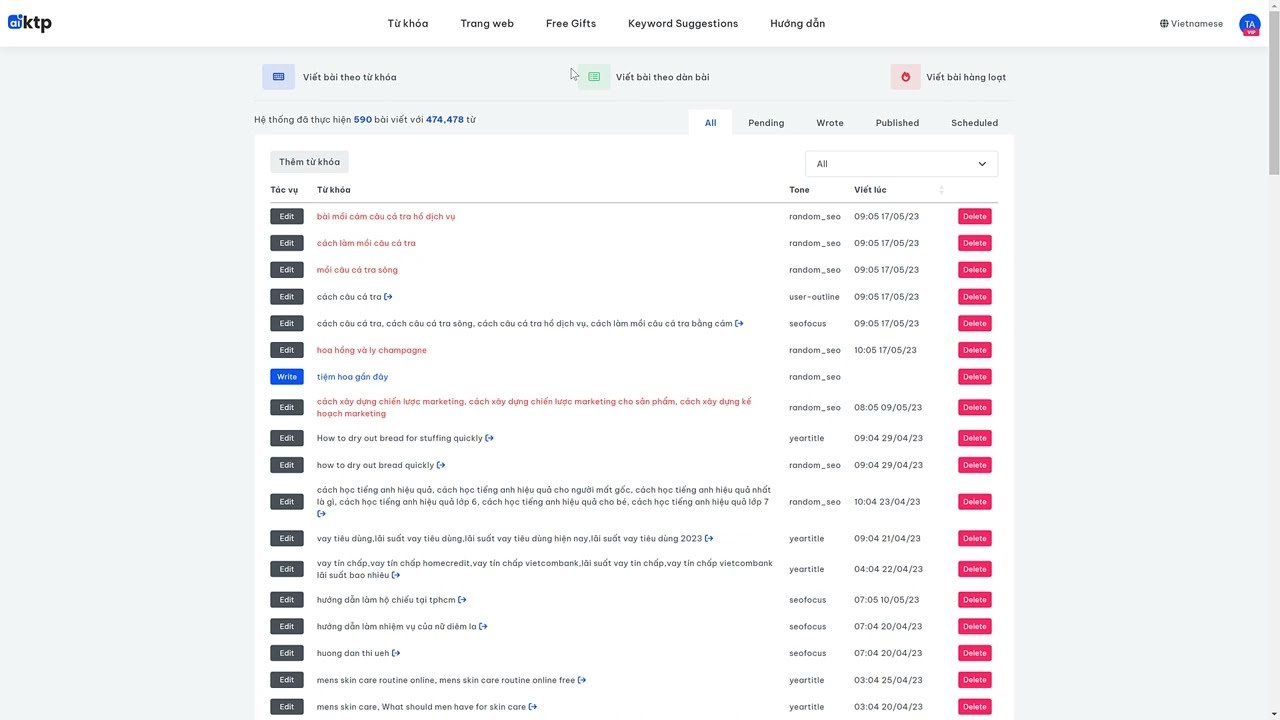Click the green outline icon for Viết bài theo dàn bài
The height and width of the screenshot is (720, 1280).
click(x=594, y=77)
